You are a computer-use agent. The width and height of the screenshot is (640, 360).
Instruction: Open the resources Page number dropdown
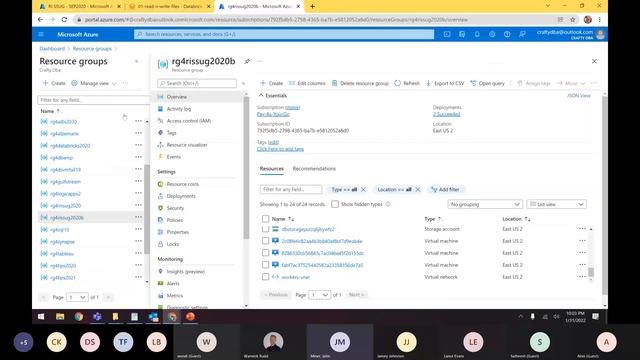[x=320, y=295]
